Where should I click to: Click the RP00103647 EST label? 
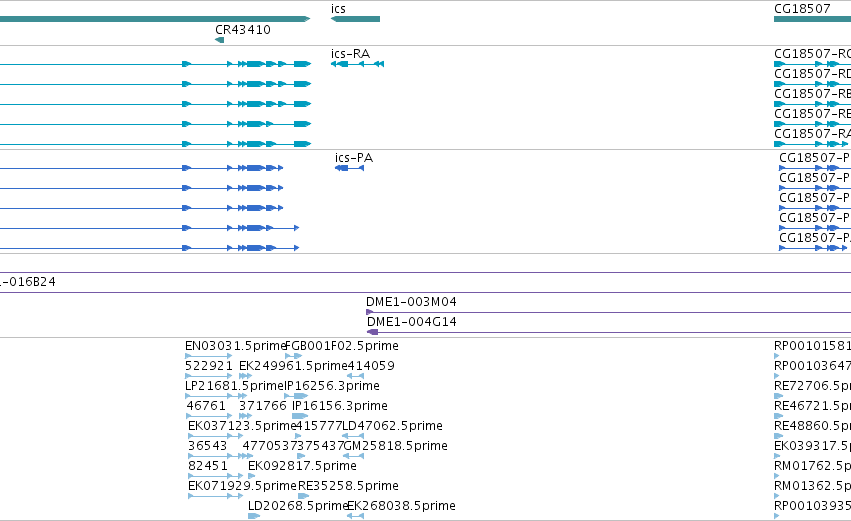[x=812, y=366]
